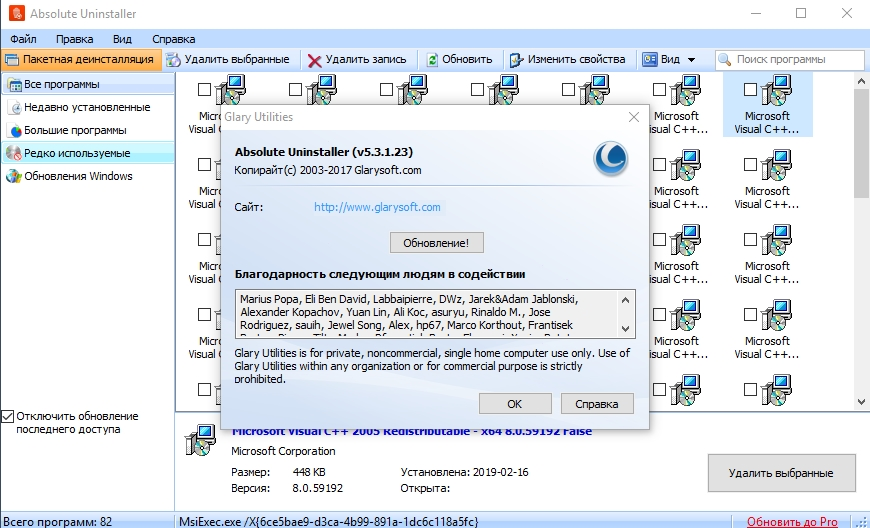Focus the Поиск программы search field
Screen dimensions: 870x528
(x=790, y=59)
